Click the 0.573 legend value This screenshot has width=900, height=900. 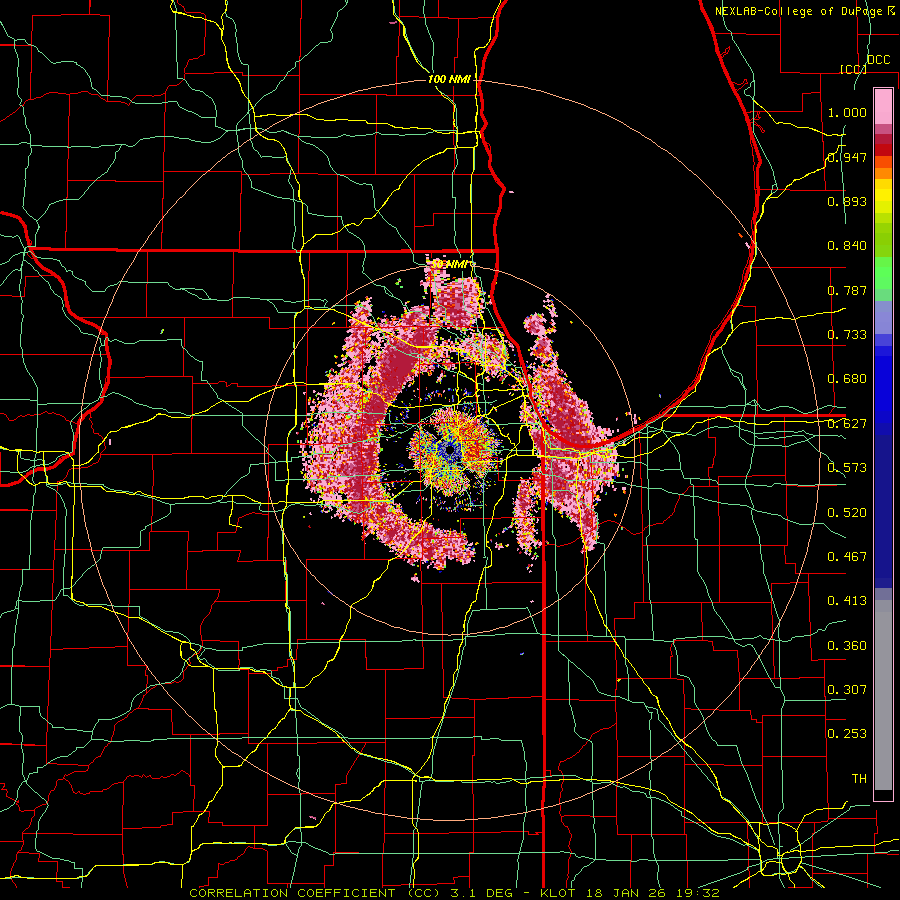(x=847, y=468)
